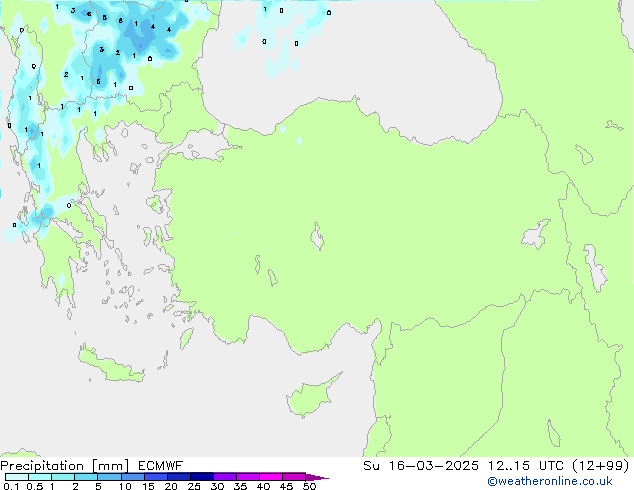This screenshot has width=634, height=490.
Task: Click the 30–35 mm legend swatch
Action: point(224,477)
